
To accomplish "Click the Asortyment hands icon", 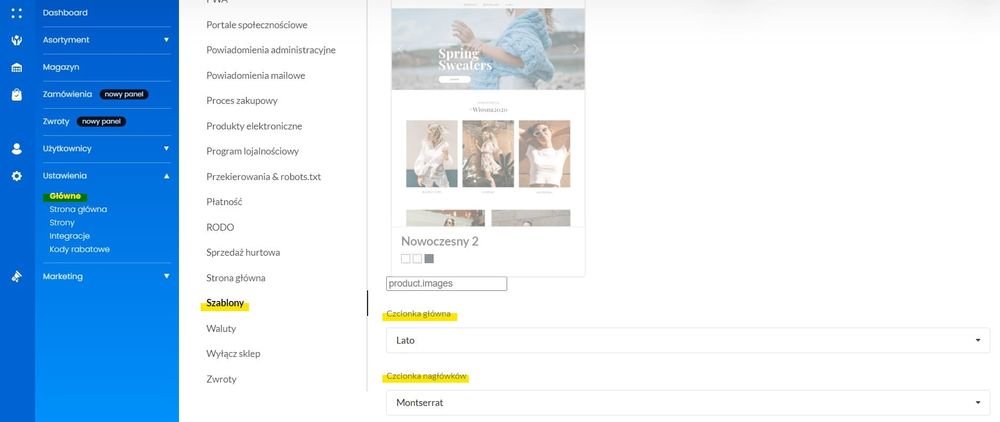I will 17,40.
